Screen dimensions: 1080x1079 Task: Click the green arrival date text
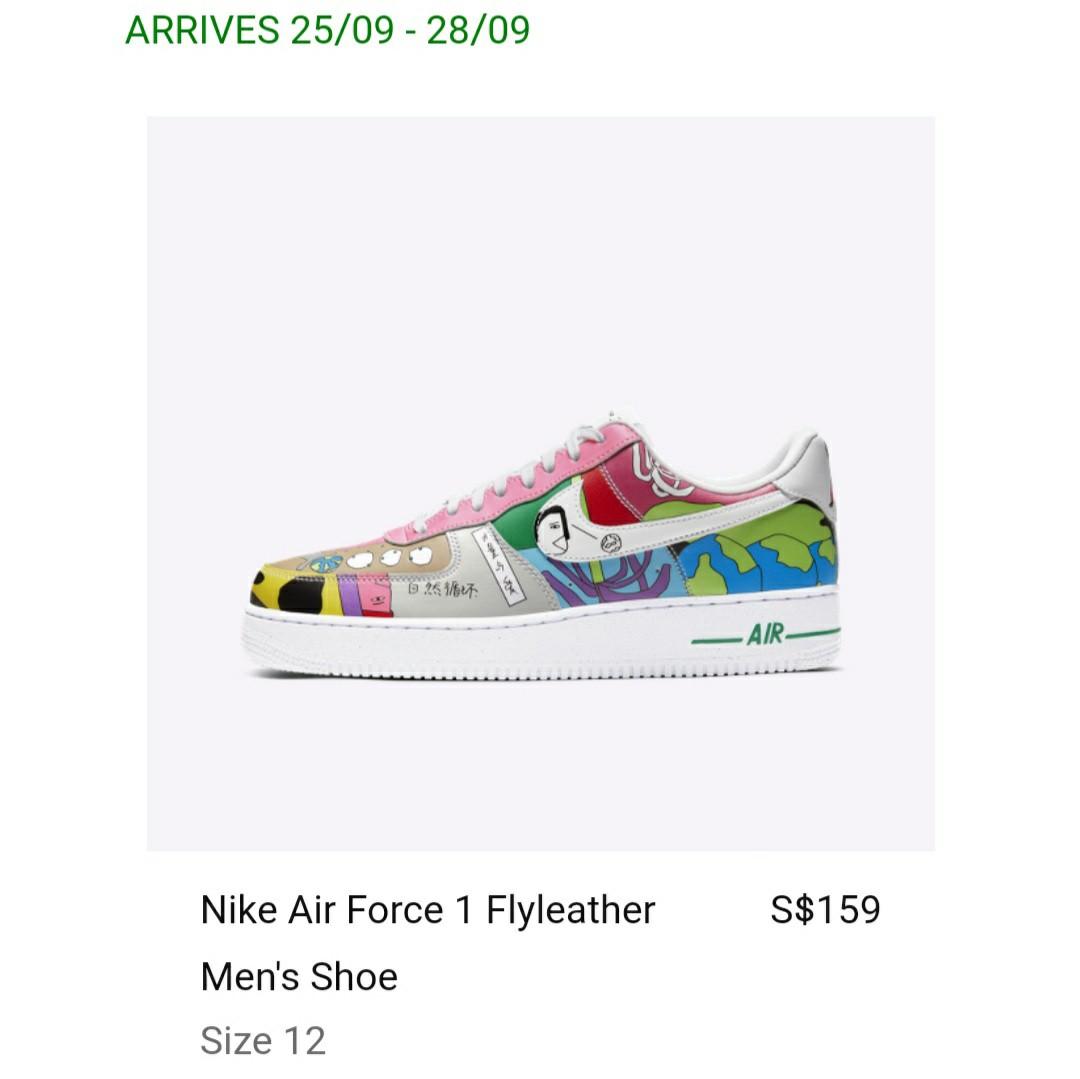pyautogui.click(x=327, y=30)
